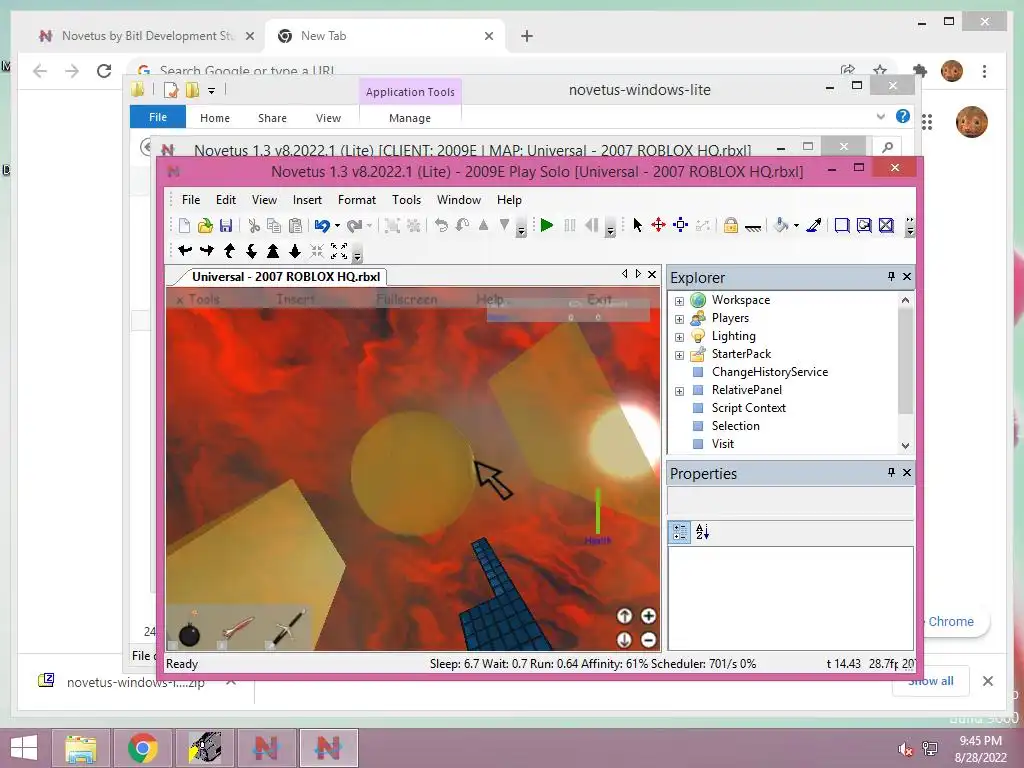Image resolution: width=1024 pixels, height=768 pixels.
Task: Click the in-game zoom in plus button
Action: (648, 616)
